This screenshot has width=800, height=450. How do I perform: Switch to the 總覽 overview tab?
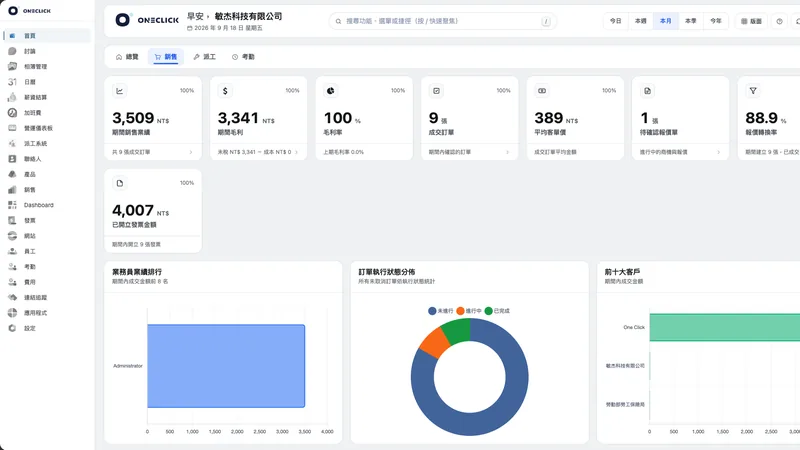(x=127, y=57)
